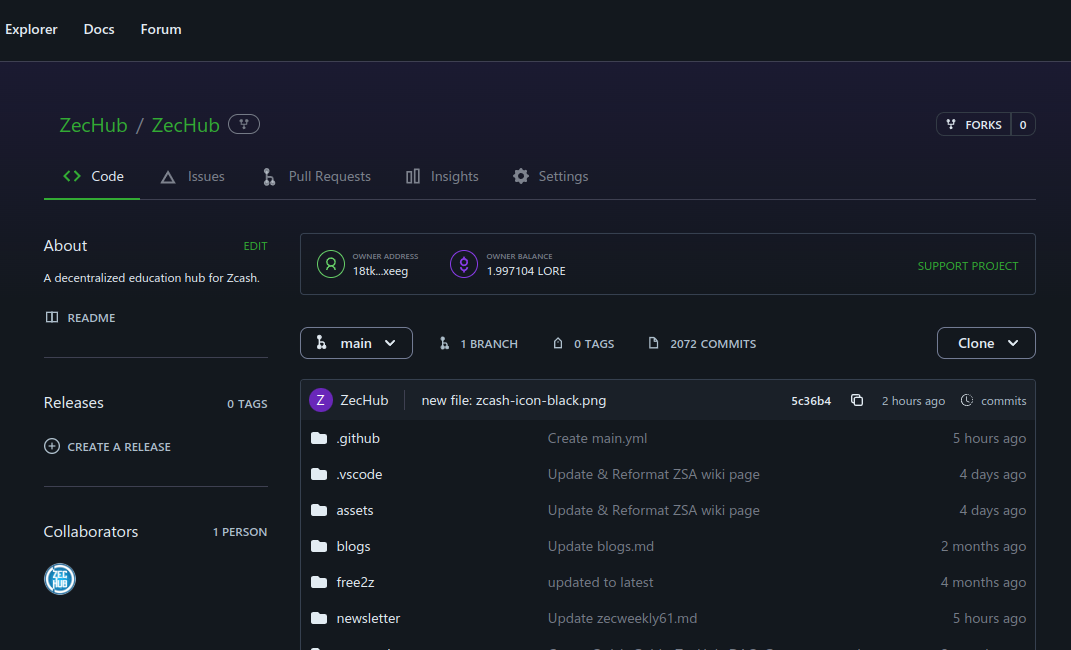Open commit message new file: zcash-icon-black.png
1071x650 pixels.
click(x=514, y=400)
